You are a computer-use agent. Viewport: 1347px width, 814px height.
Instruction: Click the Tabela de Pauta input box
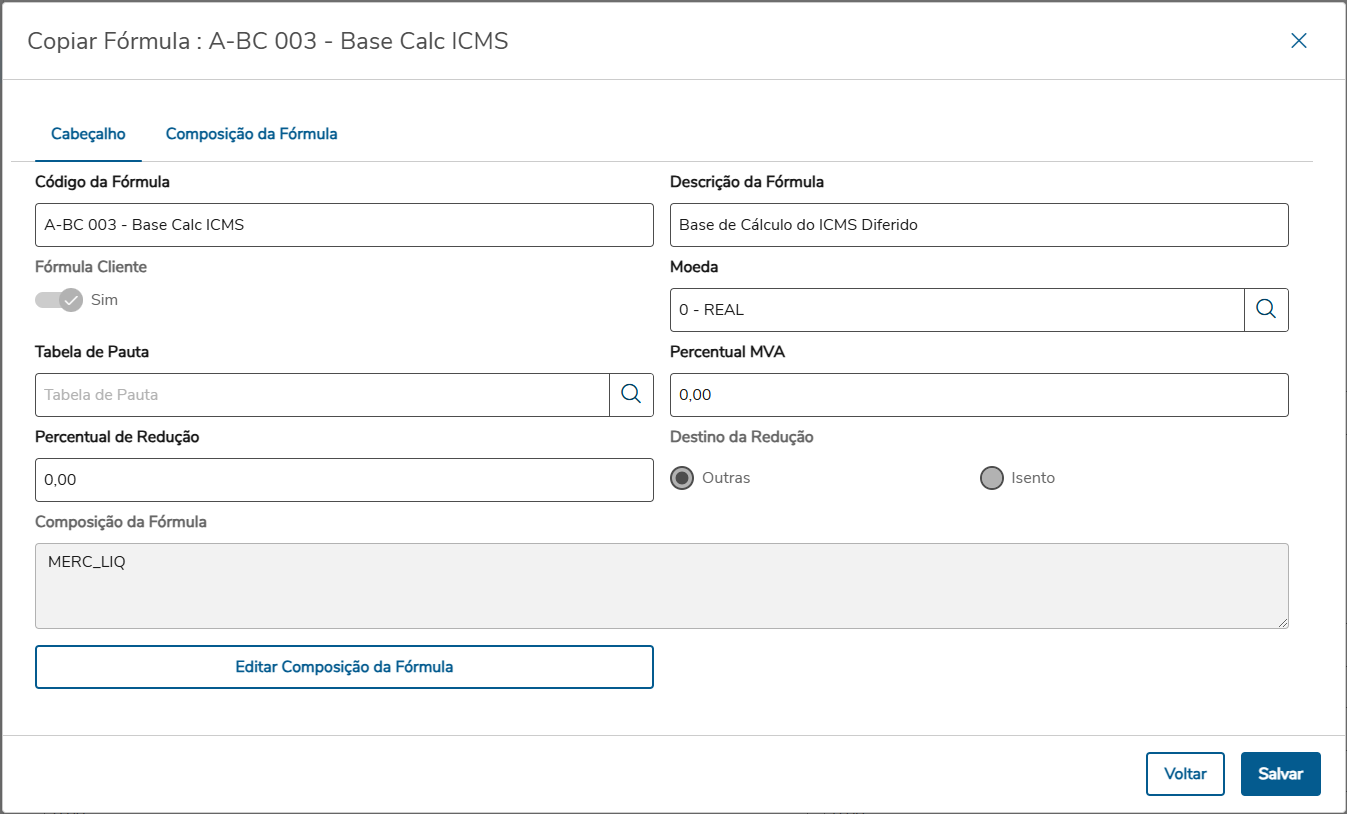[322, 395]
